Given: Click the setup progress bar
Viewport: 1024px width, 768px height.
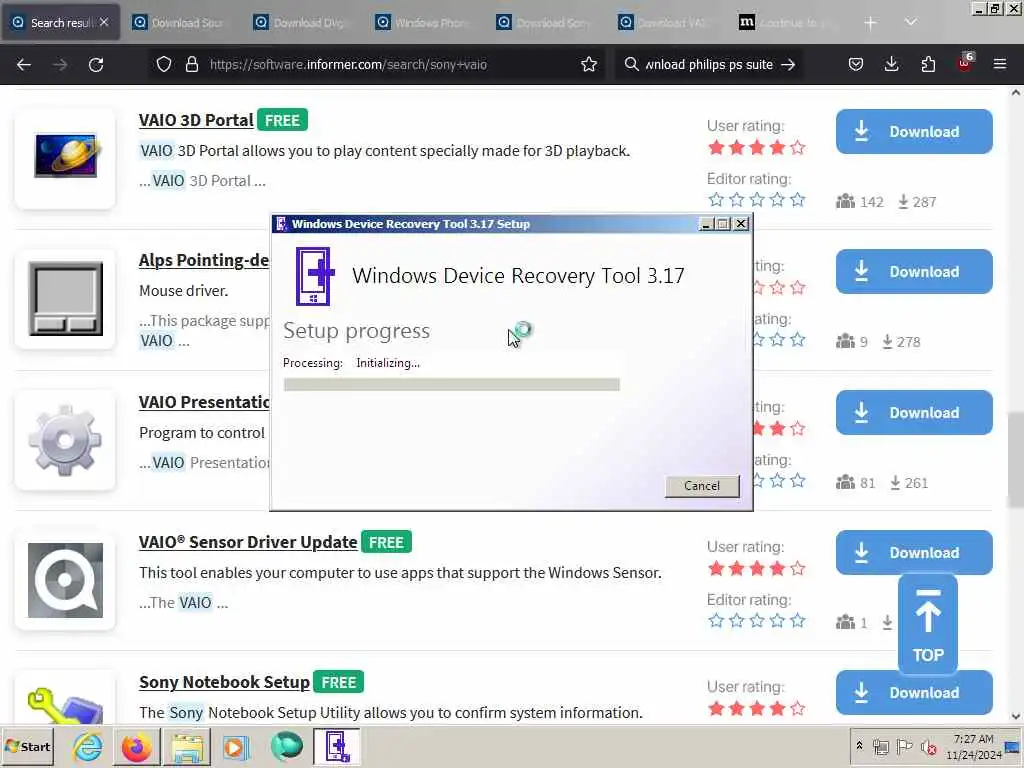Looking at the screenshot, I should (451, 385).
